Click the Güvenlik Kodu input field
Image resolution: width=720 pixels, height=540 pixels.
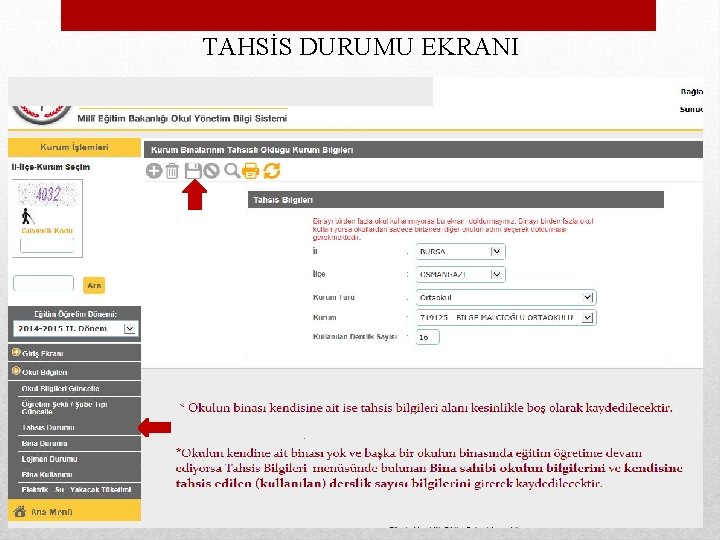coord(47,245)
